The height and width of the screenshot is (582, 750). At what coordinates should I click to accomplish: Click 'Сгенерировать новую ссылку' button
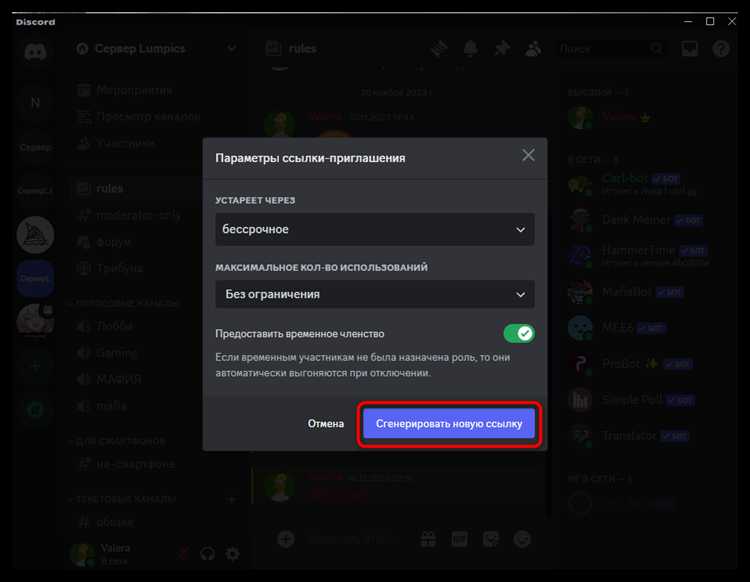[x=449, y=424]
